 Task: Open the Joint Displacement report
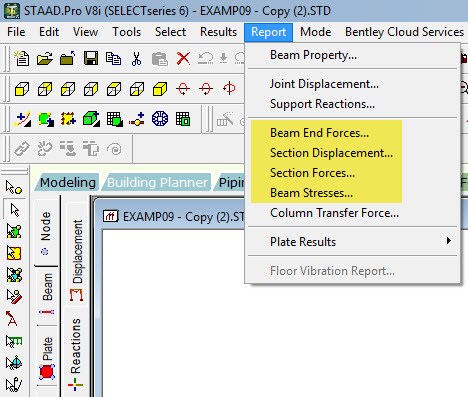coord(324,84)
